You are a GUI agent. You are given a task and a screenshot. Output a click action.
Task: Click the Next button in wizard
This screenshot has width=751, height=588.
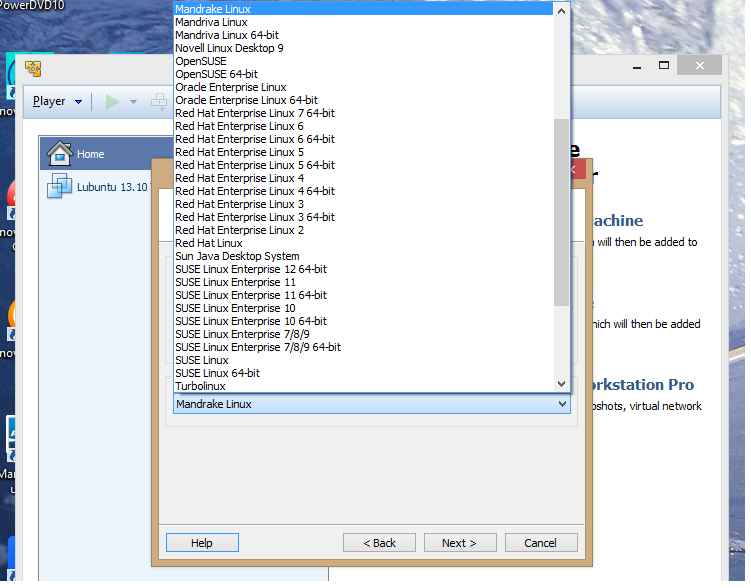coord(459,543)
